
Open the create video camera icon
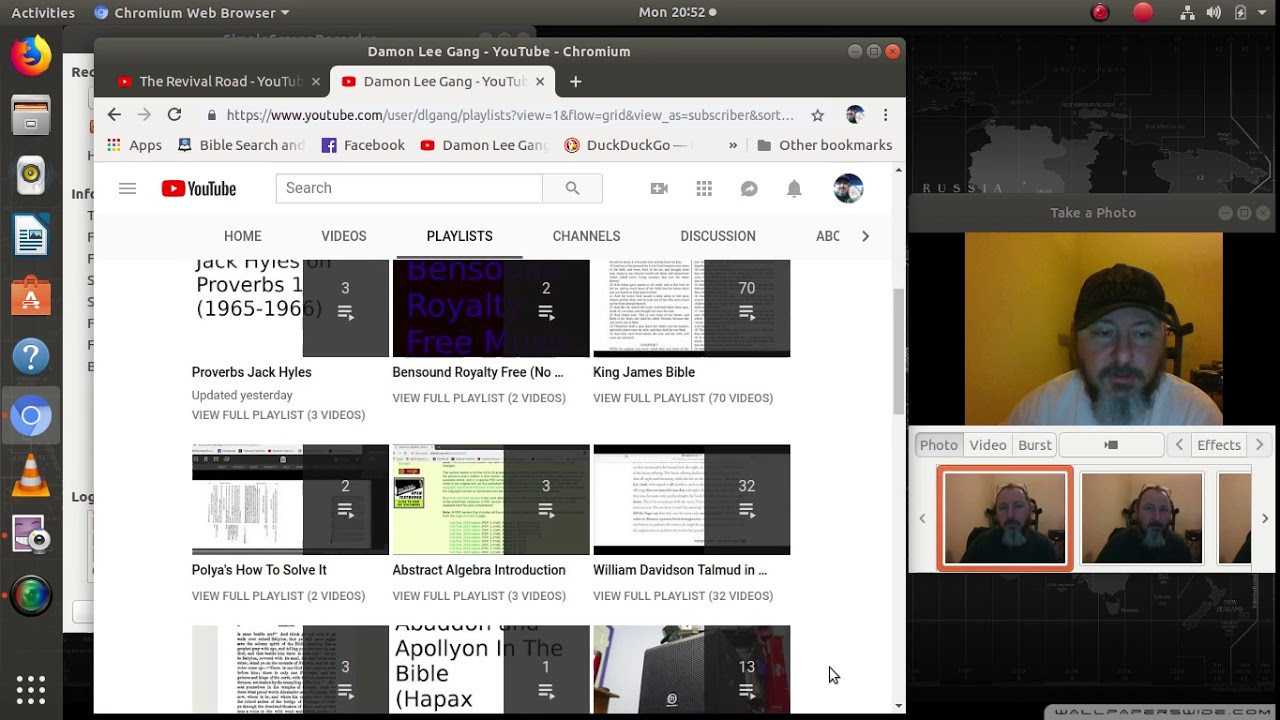[659, 188]
